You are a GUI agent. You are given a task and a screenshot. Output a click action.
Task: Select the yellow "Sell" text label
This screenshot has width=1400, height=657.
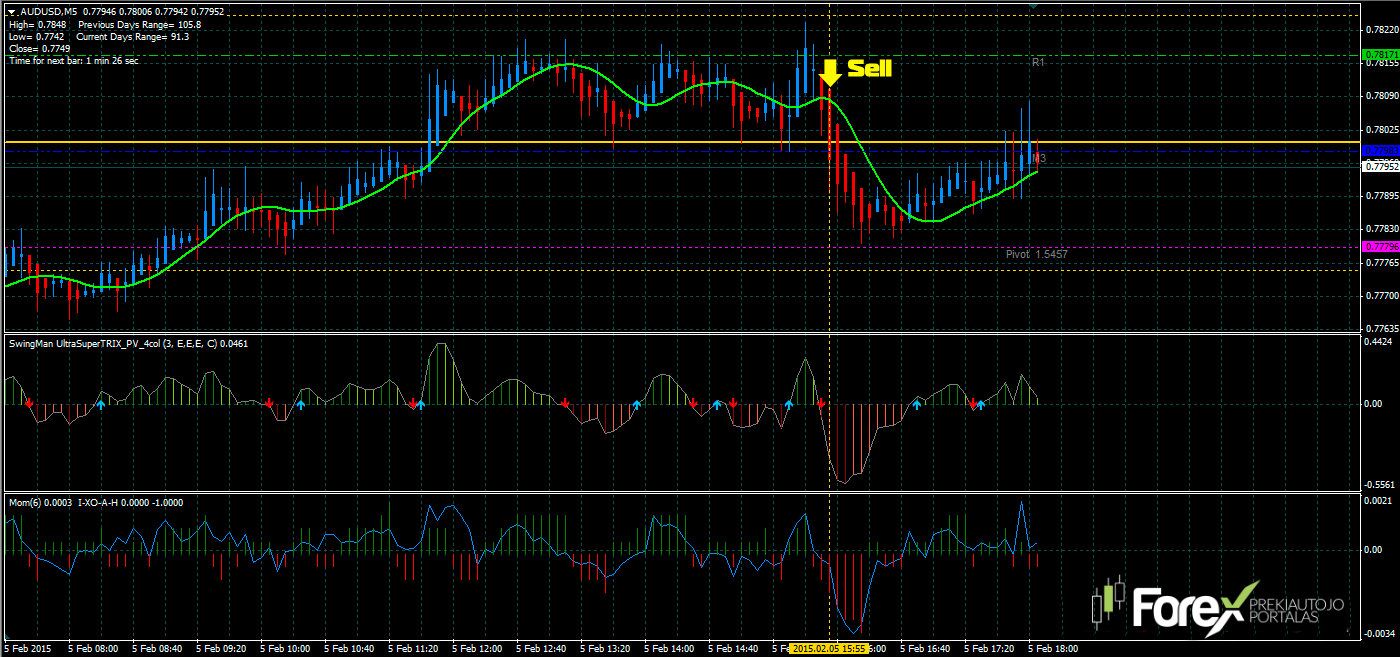869,68
